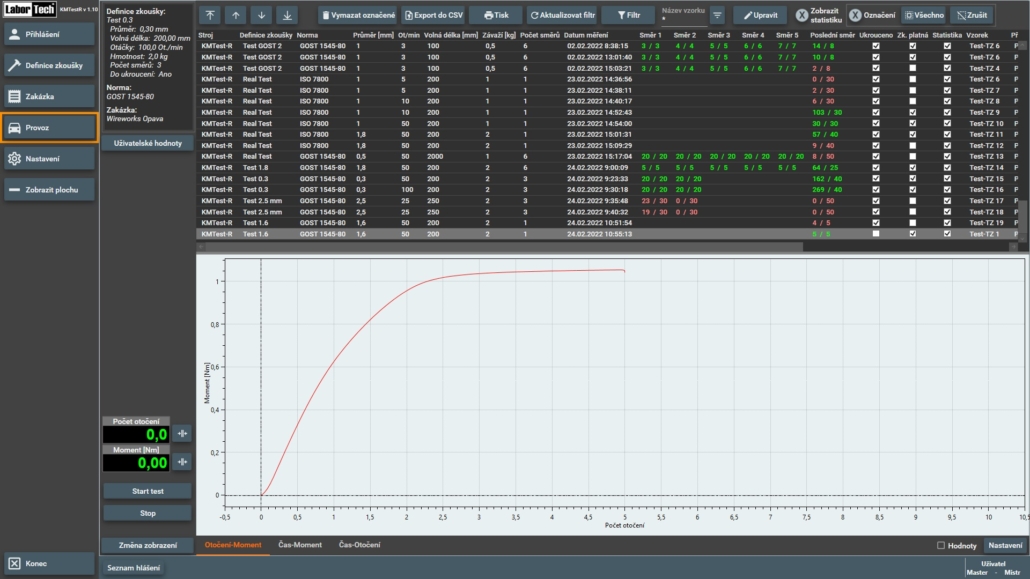Jump to last record arrow icon
The width and height of the screenshot is (1030, 579).
coord(287,16)
